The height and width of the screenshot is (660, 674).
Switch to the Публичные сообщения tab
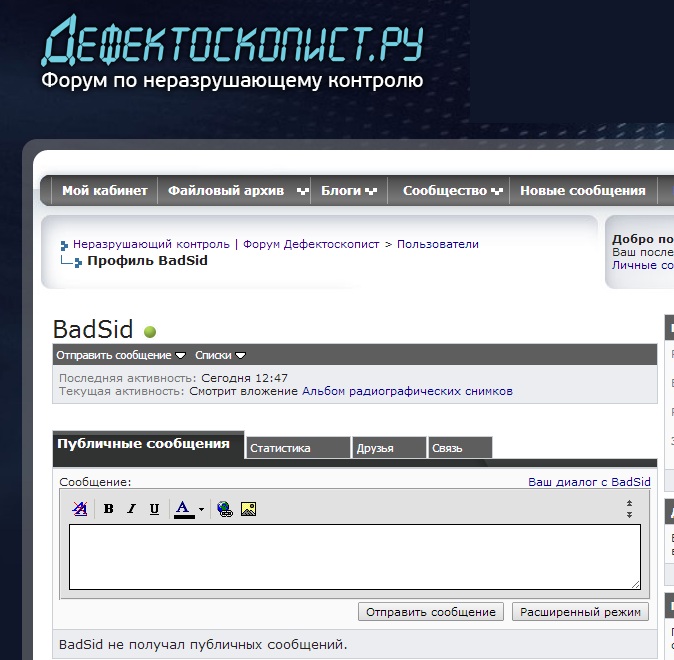pyautogui.click(x=148, y=444)
